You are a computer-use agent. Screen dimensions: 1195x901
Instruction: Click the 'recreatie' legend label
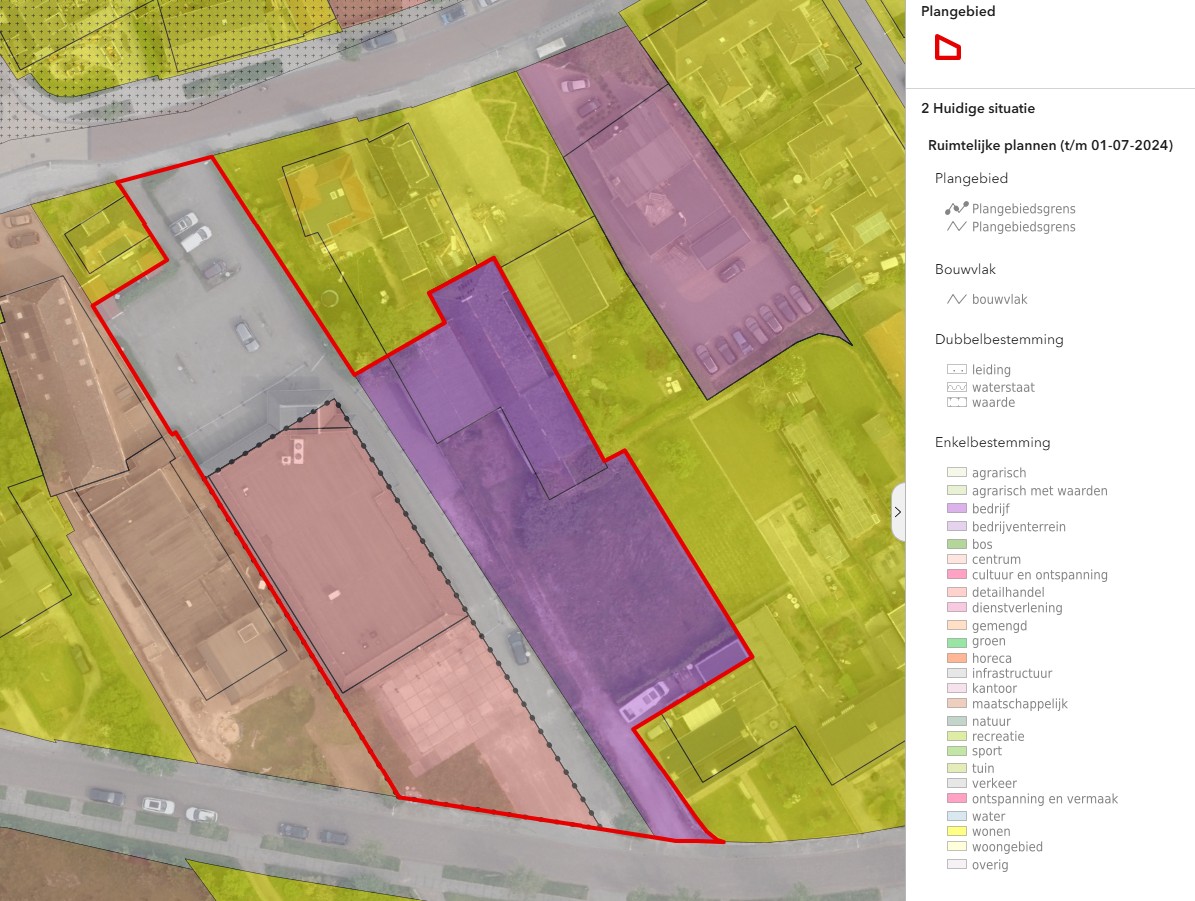coord(998,736)
